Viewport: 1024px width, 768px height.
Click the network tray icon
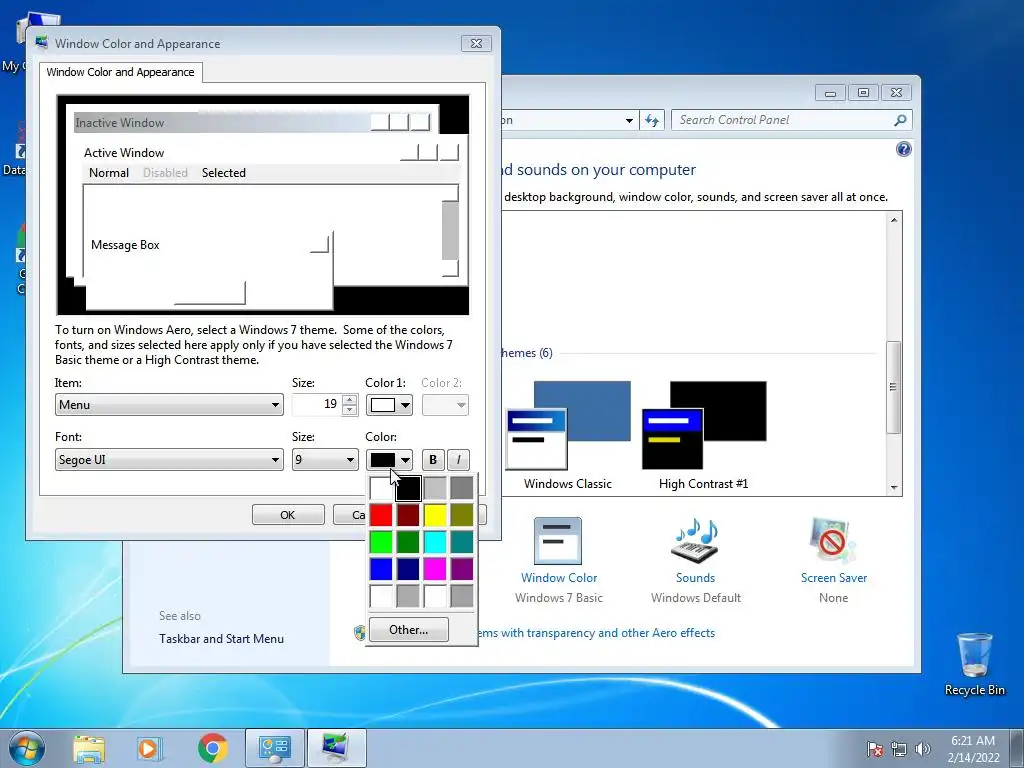tap(899, 749)
